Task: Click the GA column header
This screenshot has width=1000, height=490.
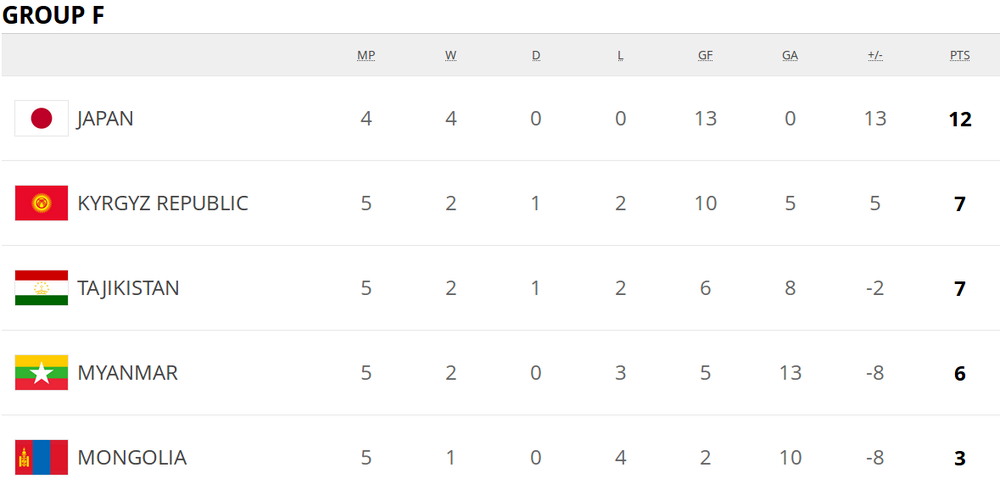Action: tap(790, 56)
